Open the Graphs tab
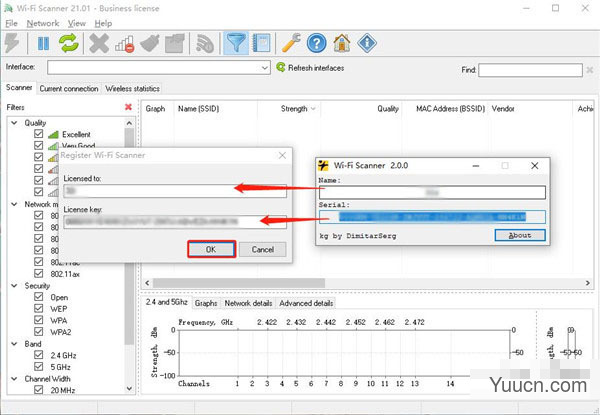The height and width of the screenshot is (415, 600). (206, 303)
